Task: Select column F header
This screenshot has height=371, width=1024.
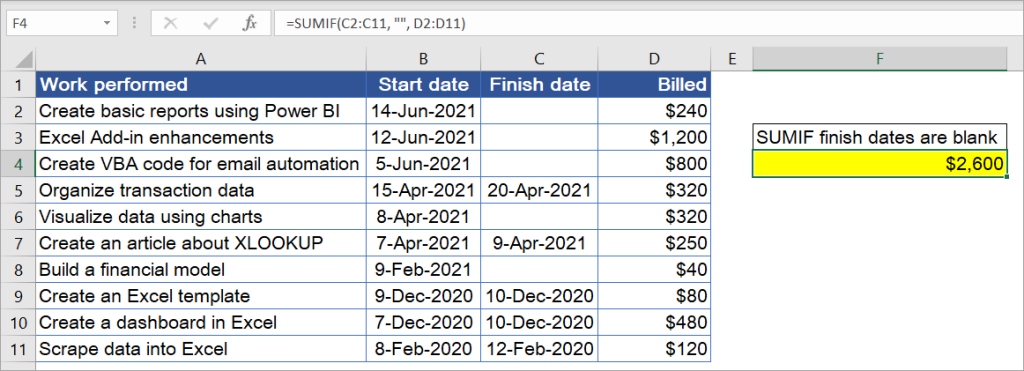Action: [880, 59]
